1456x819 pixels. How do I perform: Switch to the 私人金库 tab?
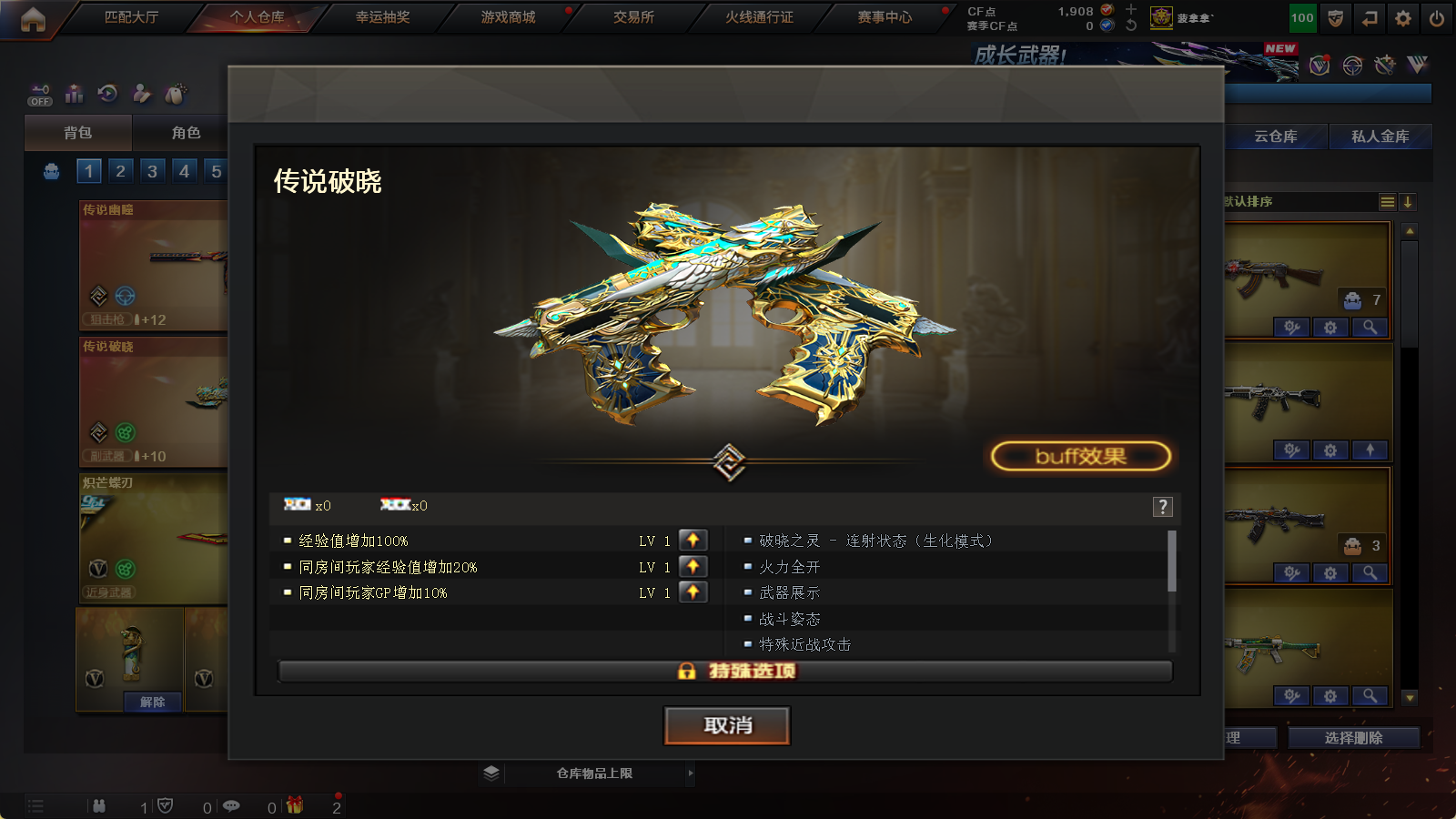click(x=1380, y=136)
